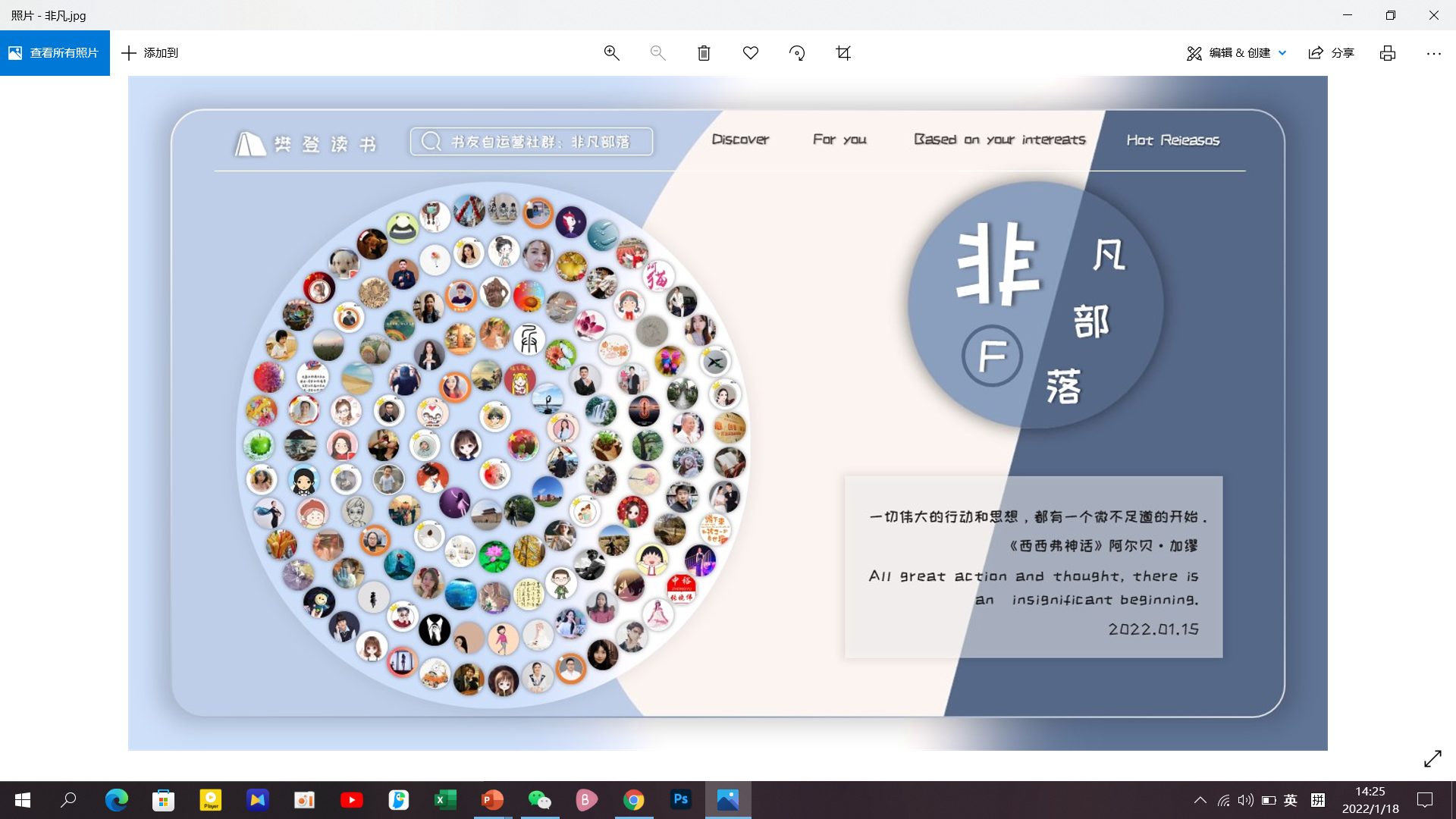Enter full screen with diagonal arrows icon
The height and width of the screenshot is (819, 1456).
(1432, 758)
